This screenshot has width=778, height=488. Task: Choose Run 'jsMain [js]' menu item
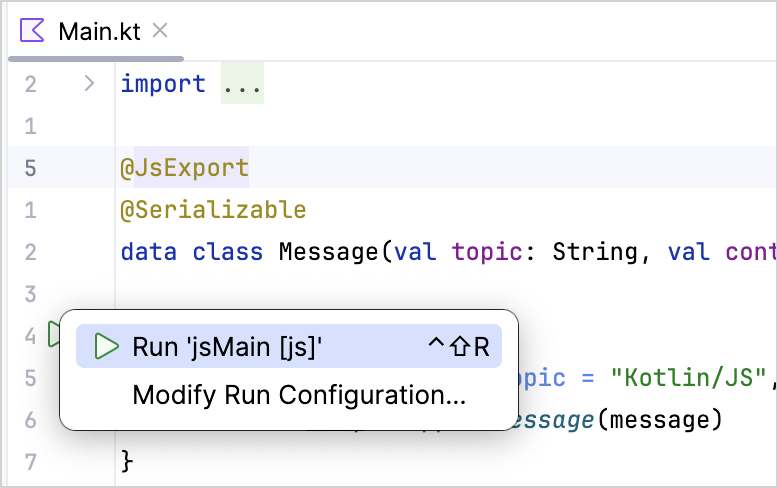pyautogui.click(x=228, y=347)
